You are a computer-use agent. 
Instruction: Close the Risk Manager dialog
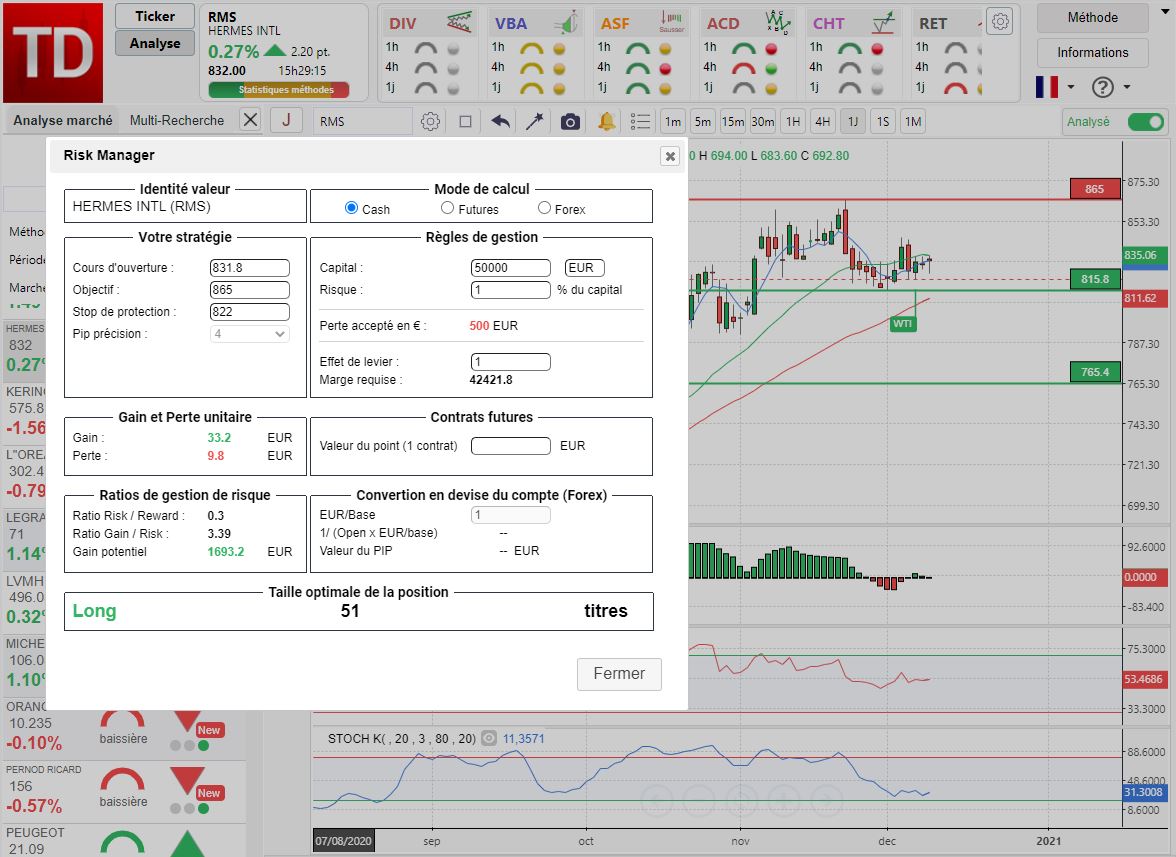[670, 156]
